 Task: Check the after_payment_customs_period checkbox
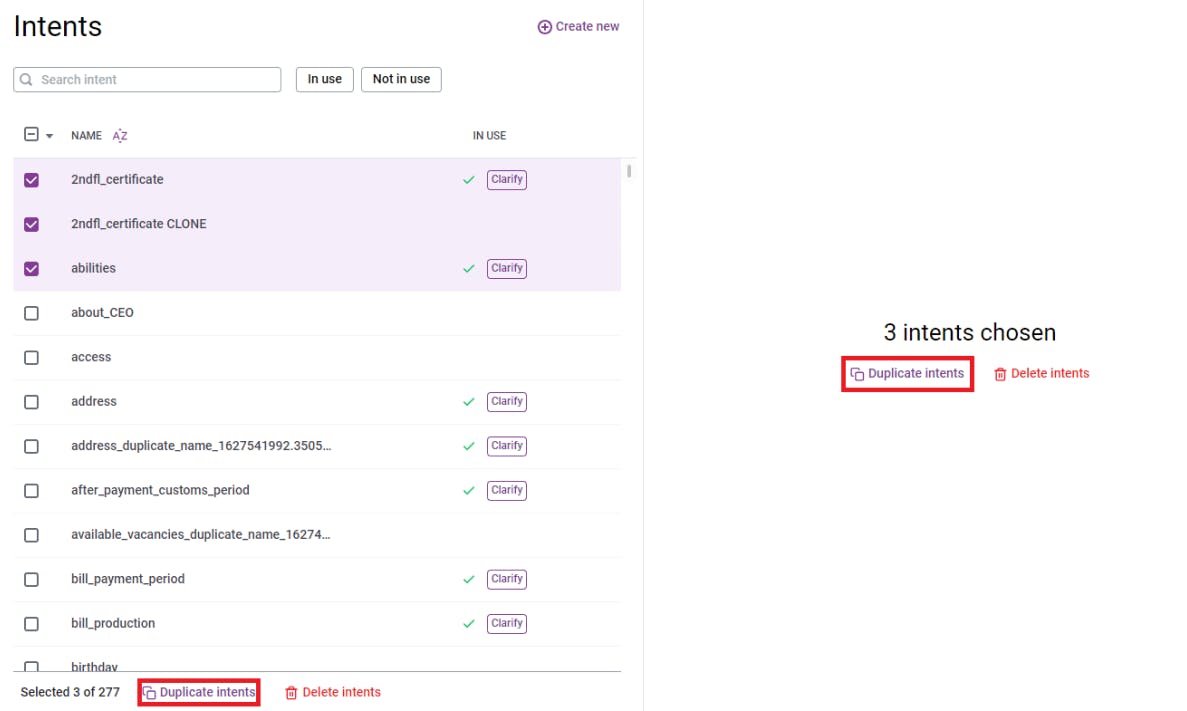(31, 491)
